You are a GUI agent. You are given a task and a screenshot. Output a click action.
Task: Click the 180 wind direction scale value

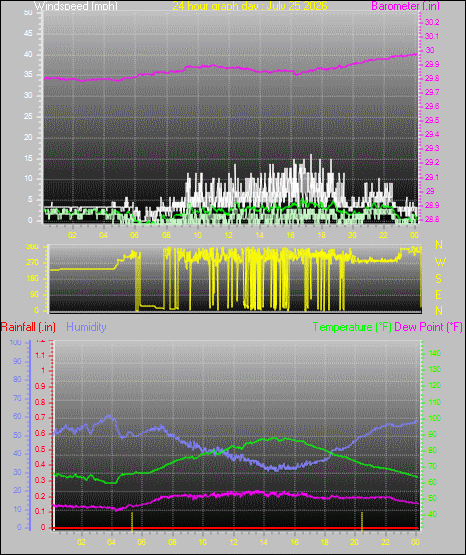33,279
